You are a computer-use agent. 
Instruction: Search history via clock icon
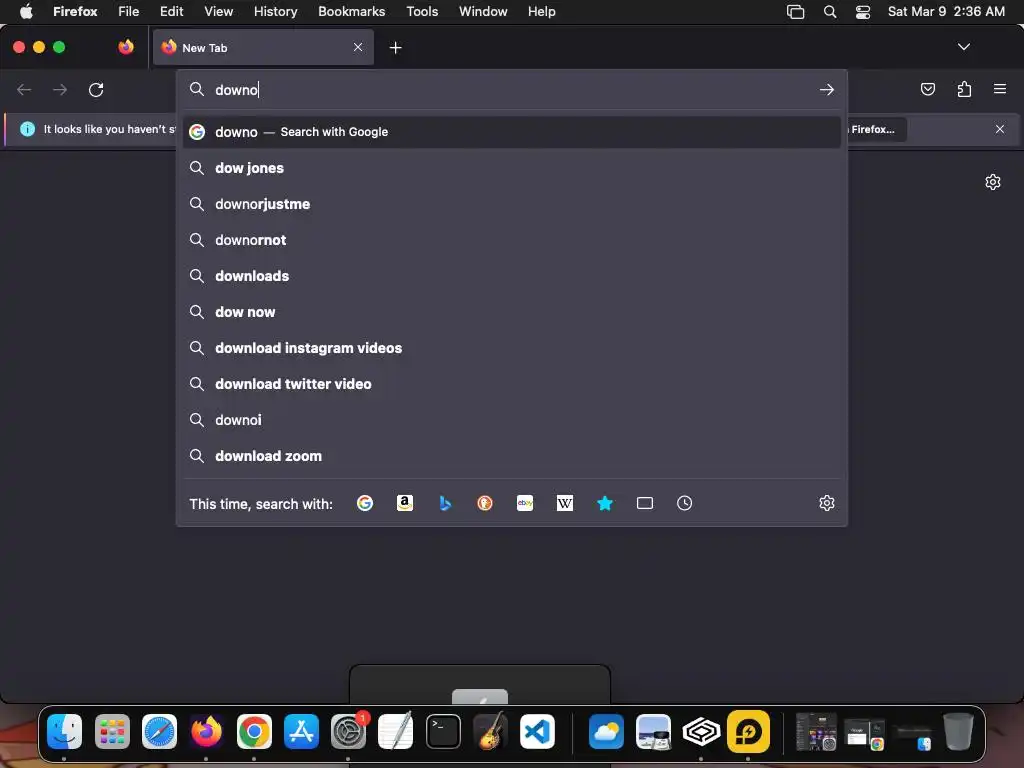(x=684, y=503)
